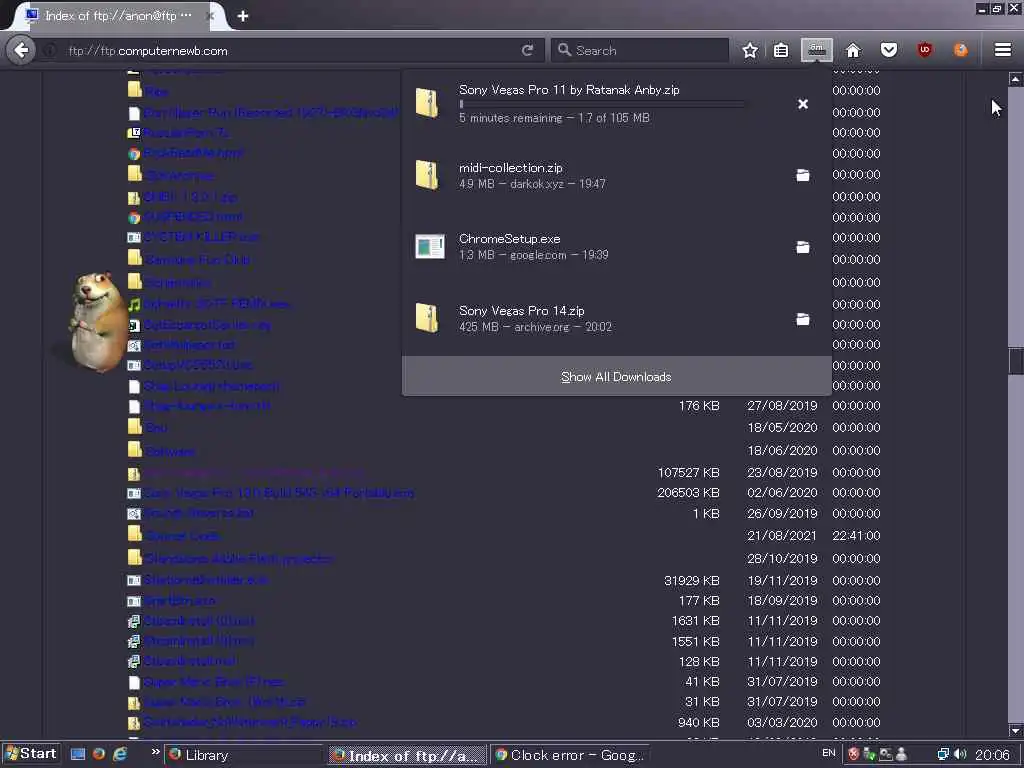Click the orange extension icon in toolbar
This screenshot has height=768, width=1024.
tap(961, 50)
